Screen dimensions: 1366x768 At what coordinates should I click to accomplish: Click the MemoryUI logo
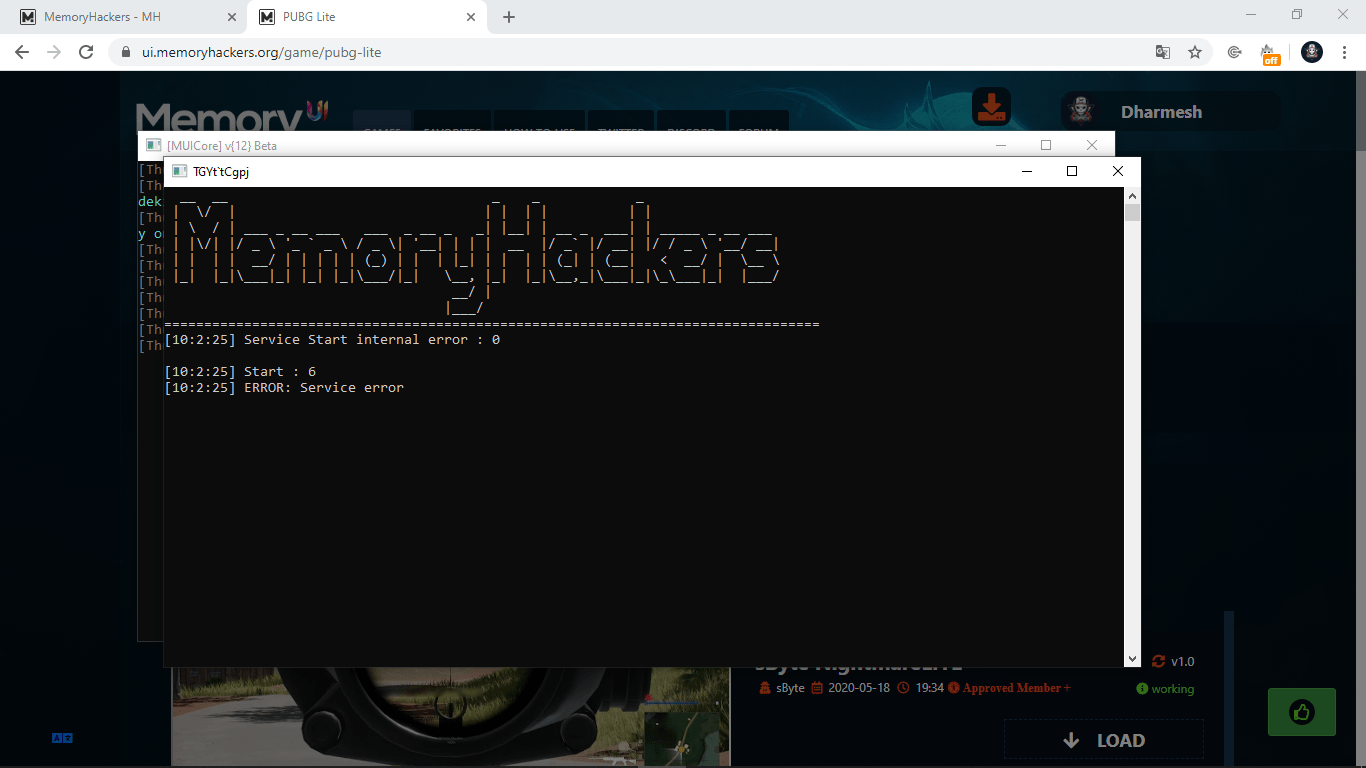click(x=232, y=115)
